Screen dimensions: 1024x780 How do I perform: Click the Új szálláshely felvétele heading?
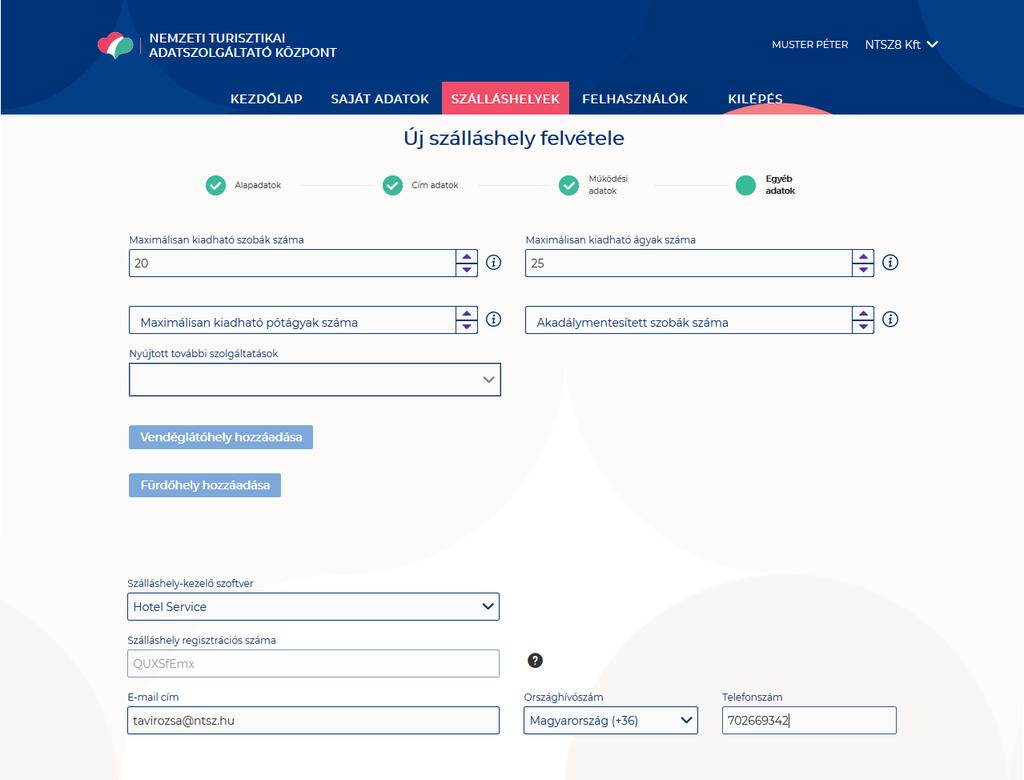tap(514, 138)
